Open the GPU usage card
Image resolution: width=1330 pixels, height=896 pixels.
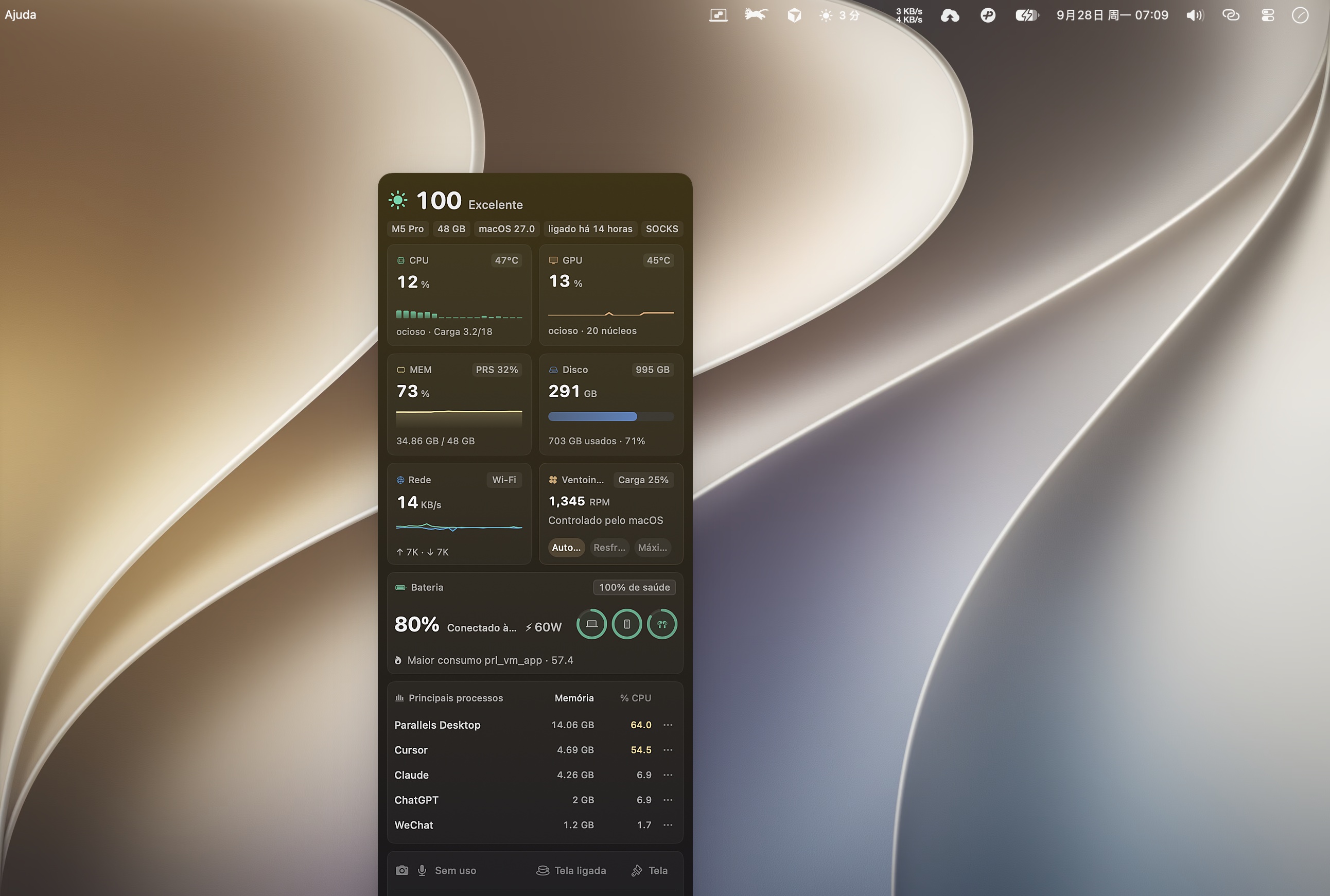pos(611,295)
